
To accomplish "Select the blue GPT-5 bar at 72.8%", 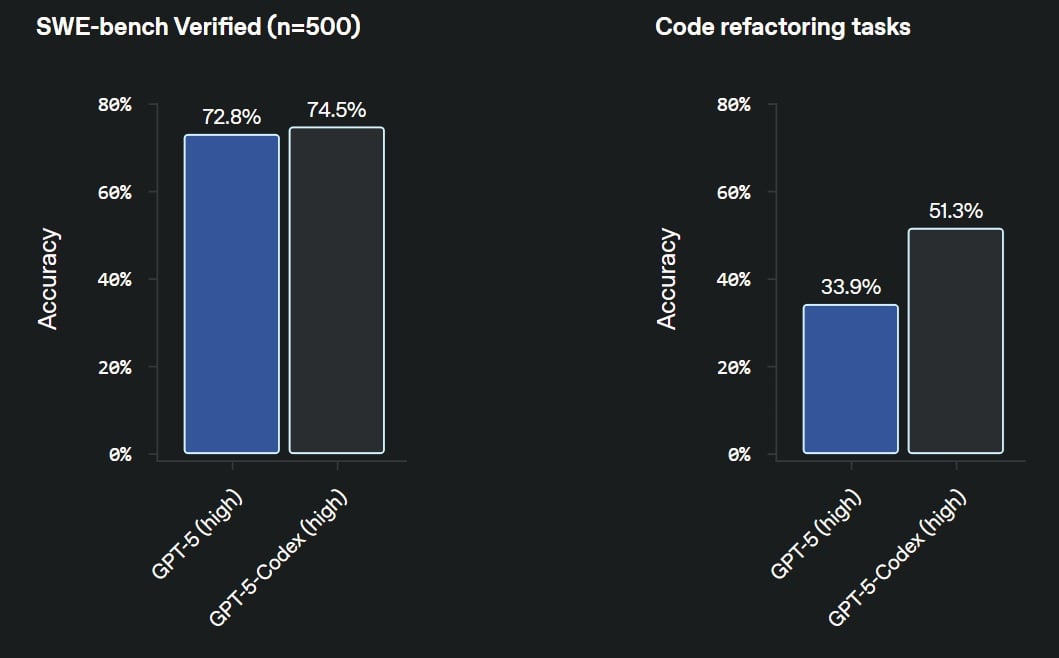I will (232, 294).
